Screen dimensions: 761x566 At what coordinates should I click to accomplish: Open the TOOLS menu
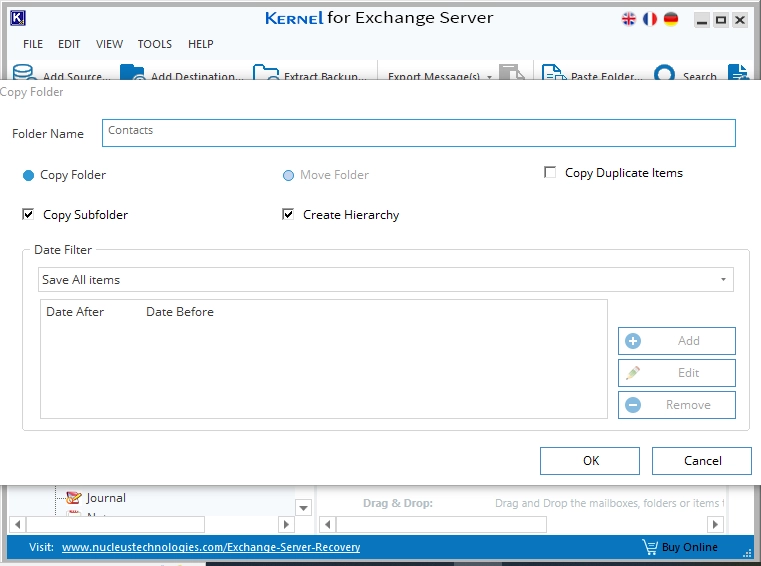pyautogui.click(x=154, y=44)
